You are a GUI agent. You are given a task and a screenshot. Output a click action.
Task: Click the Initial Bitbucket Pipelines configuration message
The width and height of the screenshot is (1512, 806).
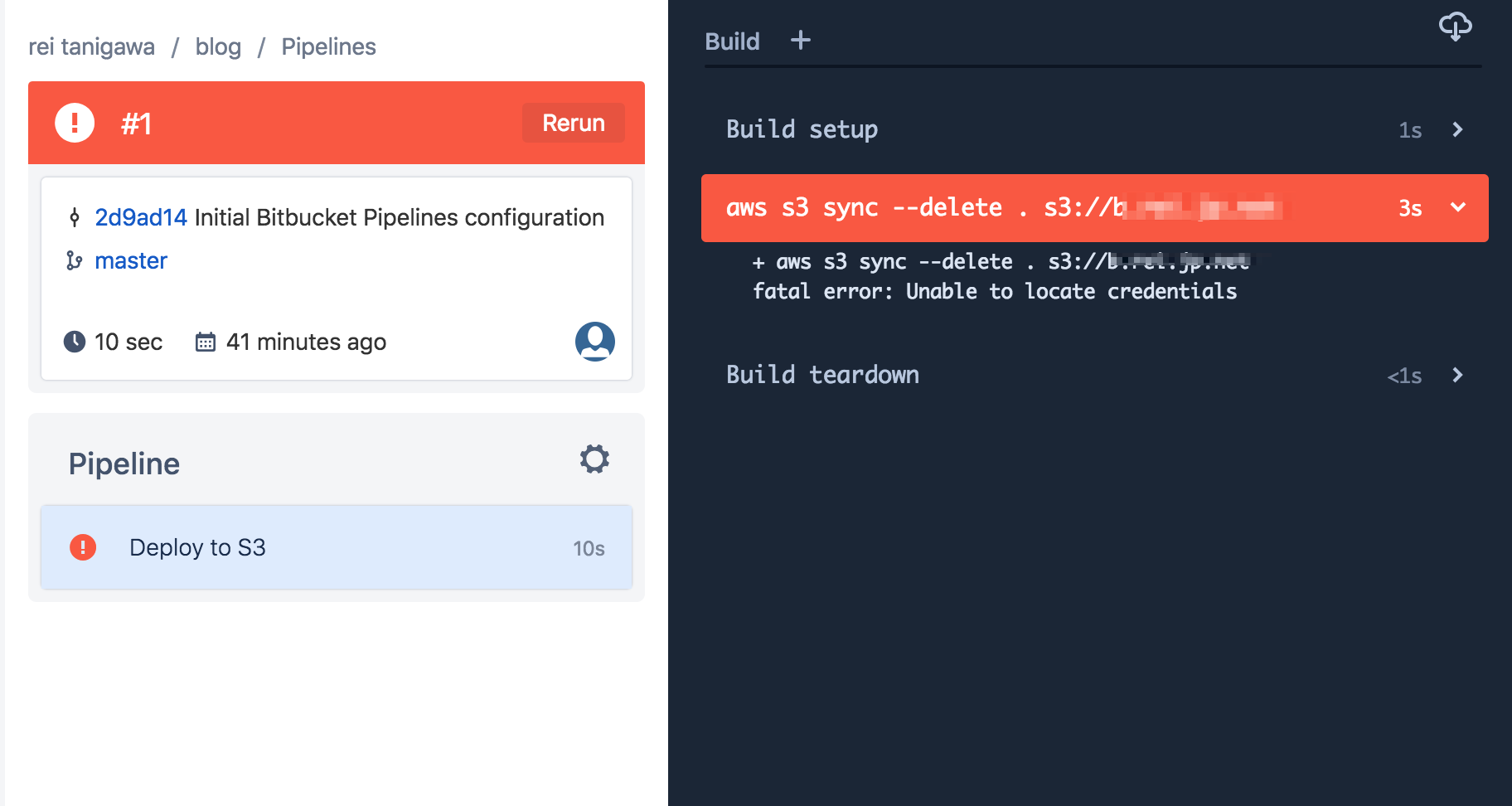(x=400, y=217)
